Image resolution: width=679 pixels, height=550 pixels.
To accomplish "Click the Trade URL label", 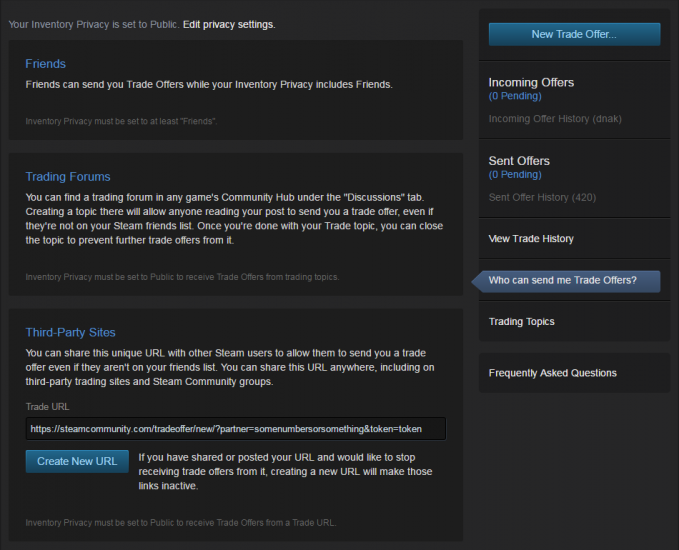I will point(47,407).
